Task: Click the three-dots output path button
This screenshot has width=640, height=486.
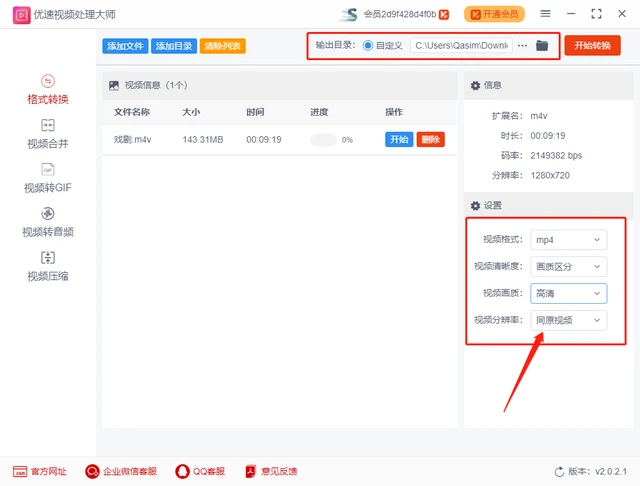Action: point(522,46)
